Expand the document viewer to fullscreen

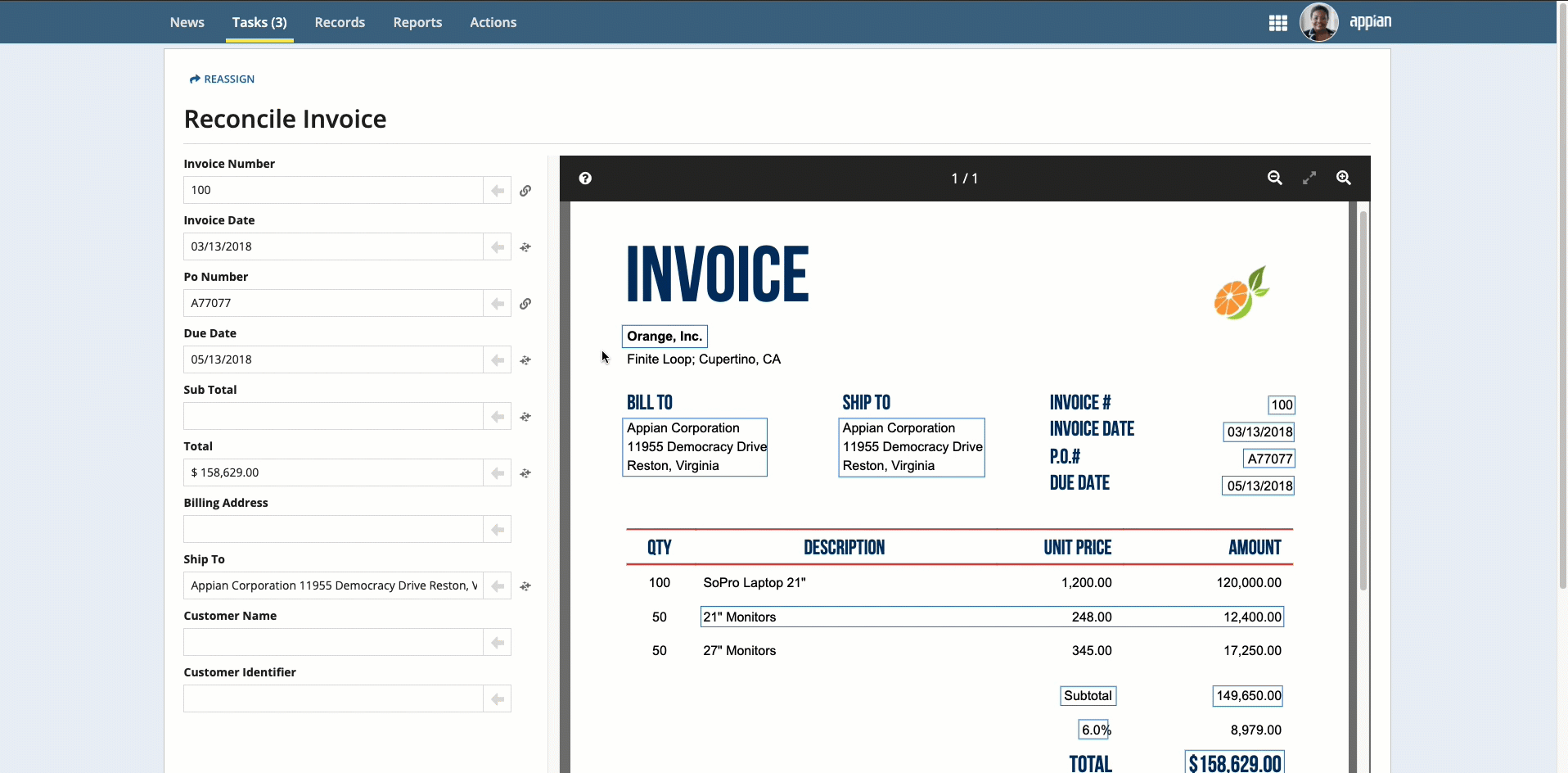(x=1309, y=178)
